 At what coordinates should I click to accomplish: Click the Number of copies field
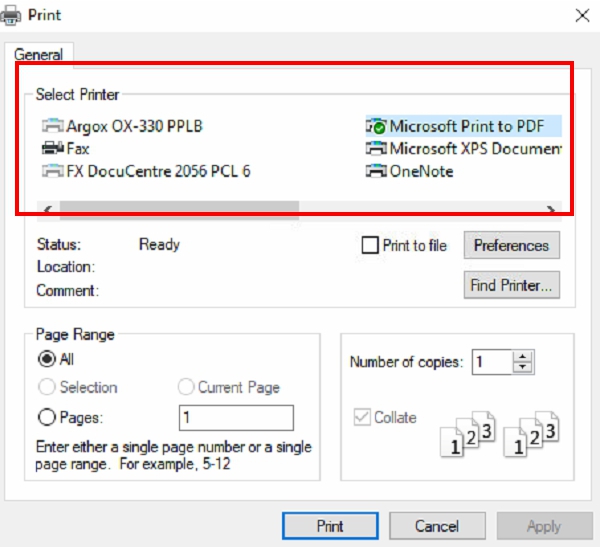pos(492,362)
